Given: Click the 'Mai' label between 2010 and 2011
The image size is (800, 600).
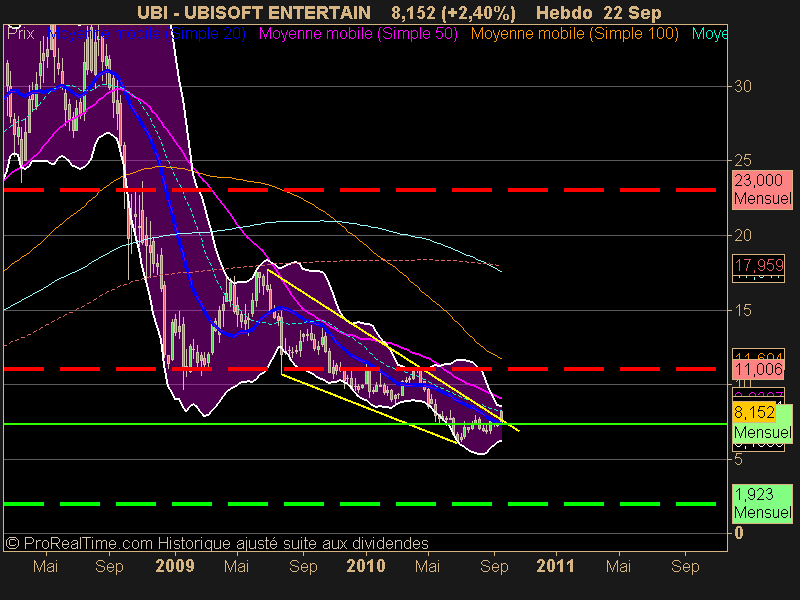Looking at the screenshot, I should click(427, 566).
